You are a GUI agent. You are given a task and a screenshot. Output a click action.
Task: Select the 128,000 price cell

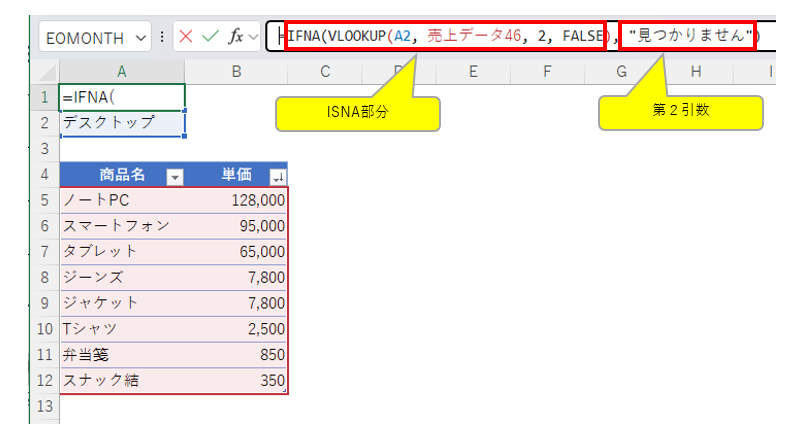click(x=236, y=201)
